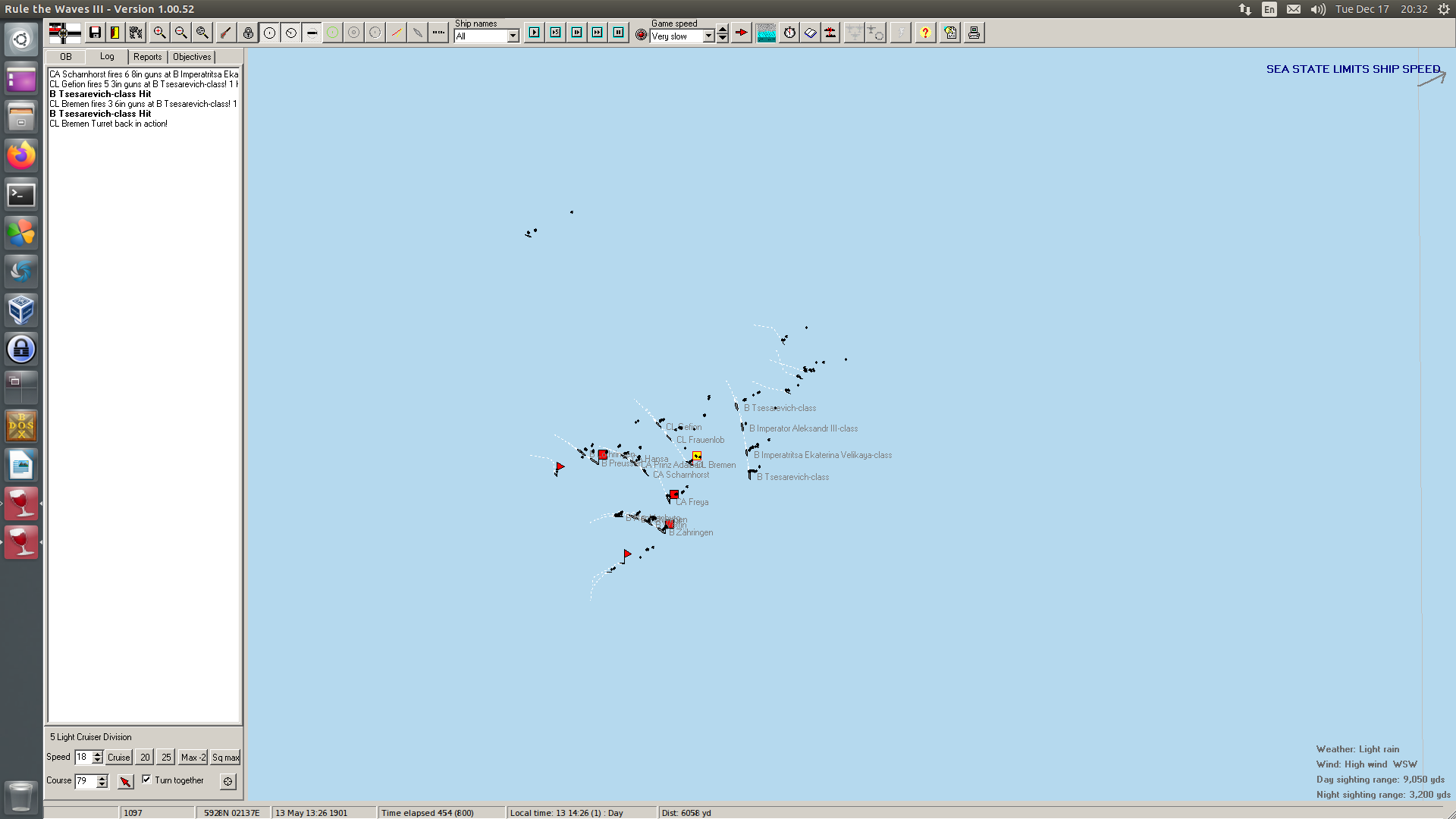1456x819 pixels.
Task: Open help with the question mark icon
Action: tap(925, 33)
